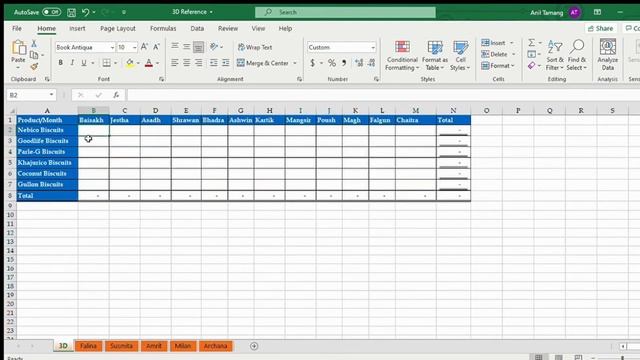
Task: Click the Fill down icon
Action: coord(531,54)
